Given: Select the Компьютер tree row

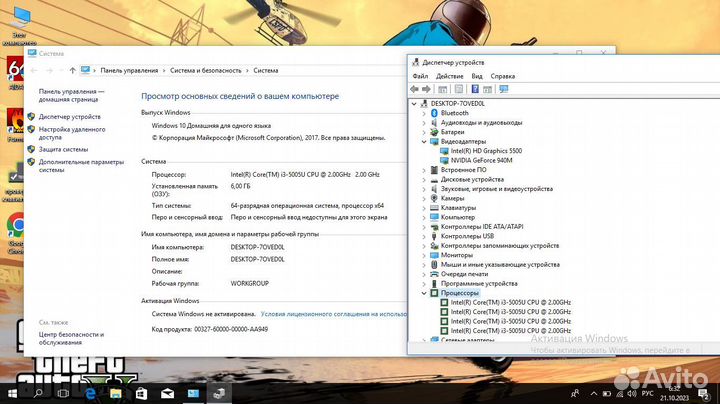Looking at the screenshot, I should pyautogui.click(x=457, y=217).
